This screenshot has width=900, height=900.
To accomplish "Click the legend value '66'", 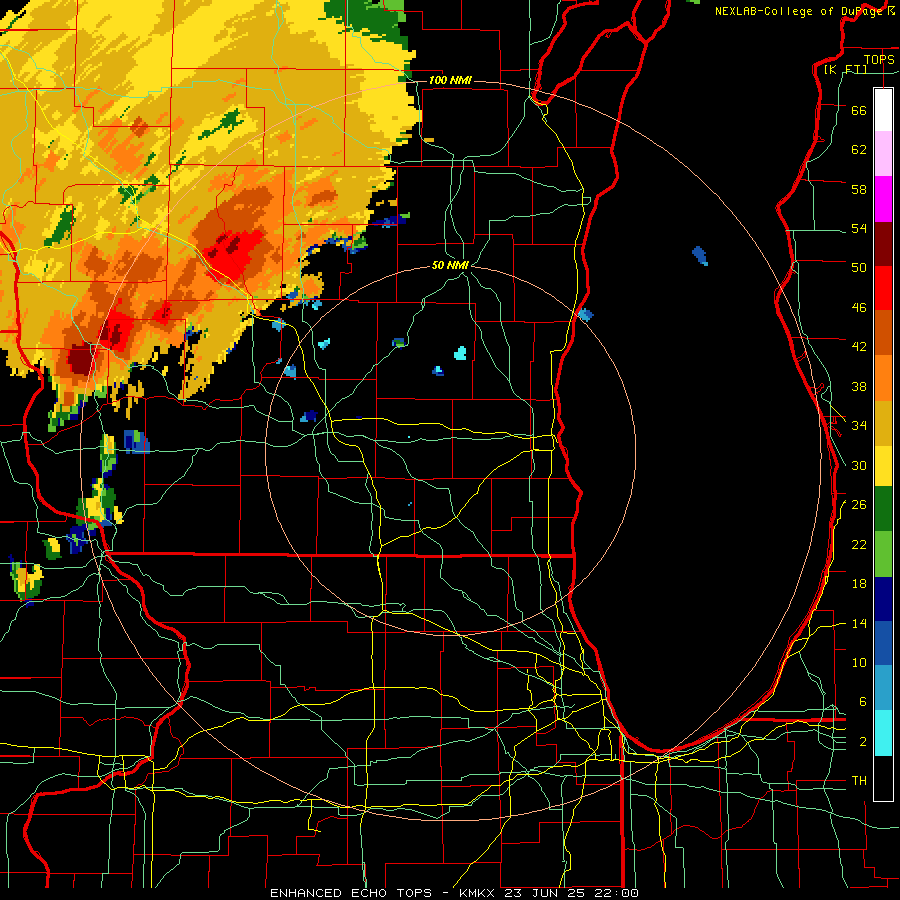I will [859, 110].
